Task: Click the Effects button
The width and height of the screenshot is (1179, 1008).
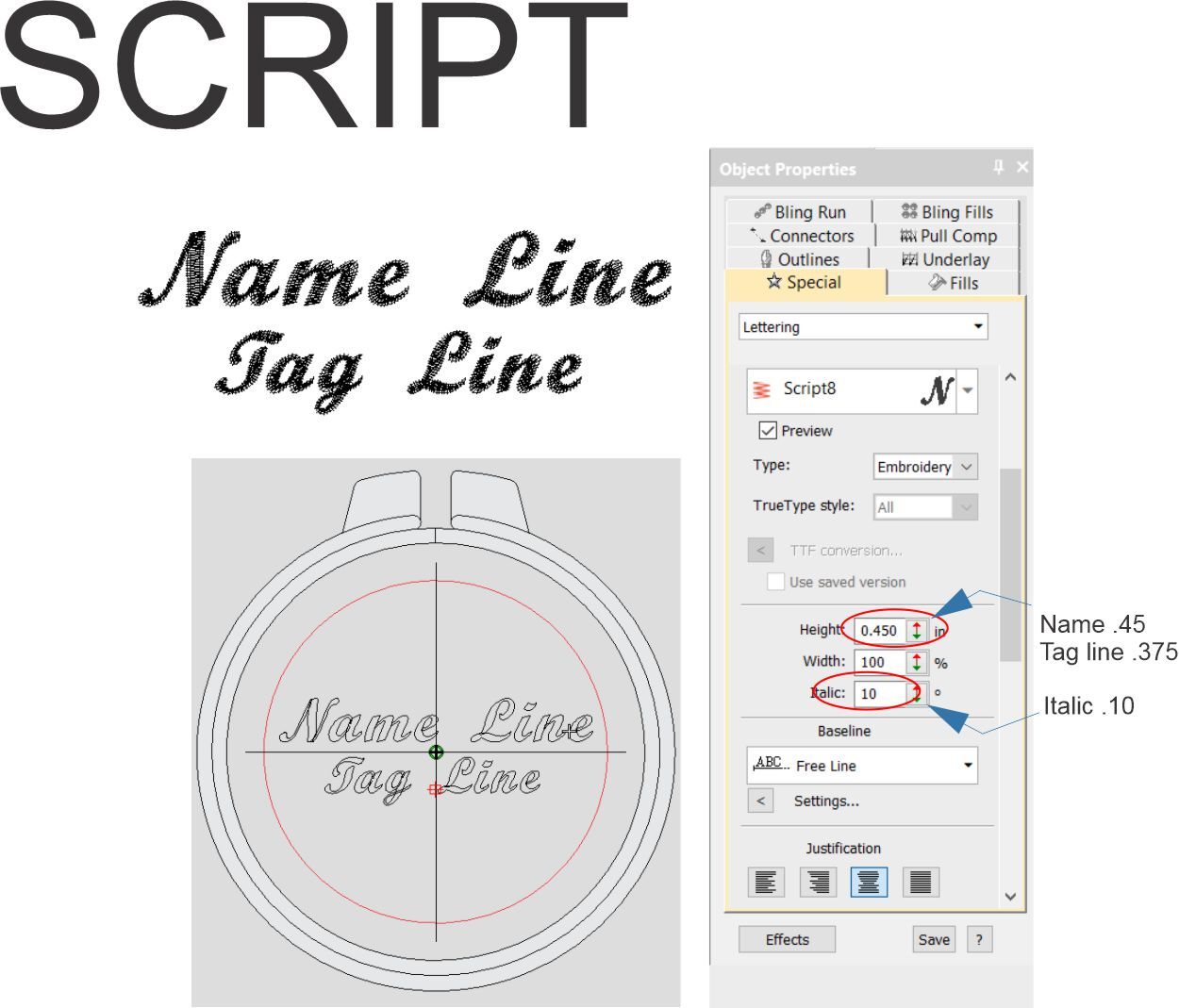Action: [787, 939]
